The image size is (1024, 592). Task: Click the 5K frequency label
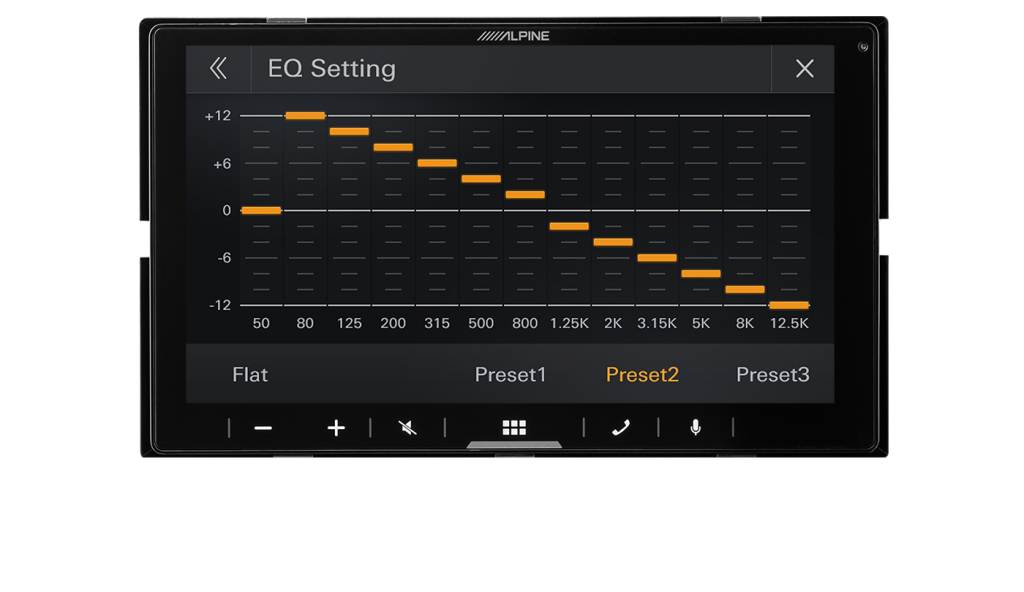click(x=701, y=323)
